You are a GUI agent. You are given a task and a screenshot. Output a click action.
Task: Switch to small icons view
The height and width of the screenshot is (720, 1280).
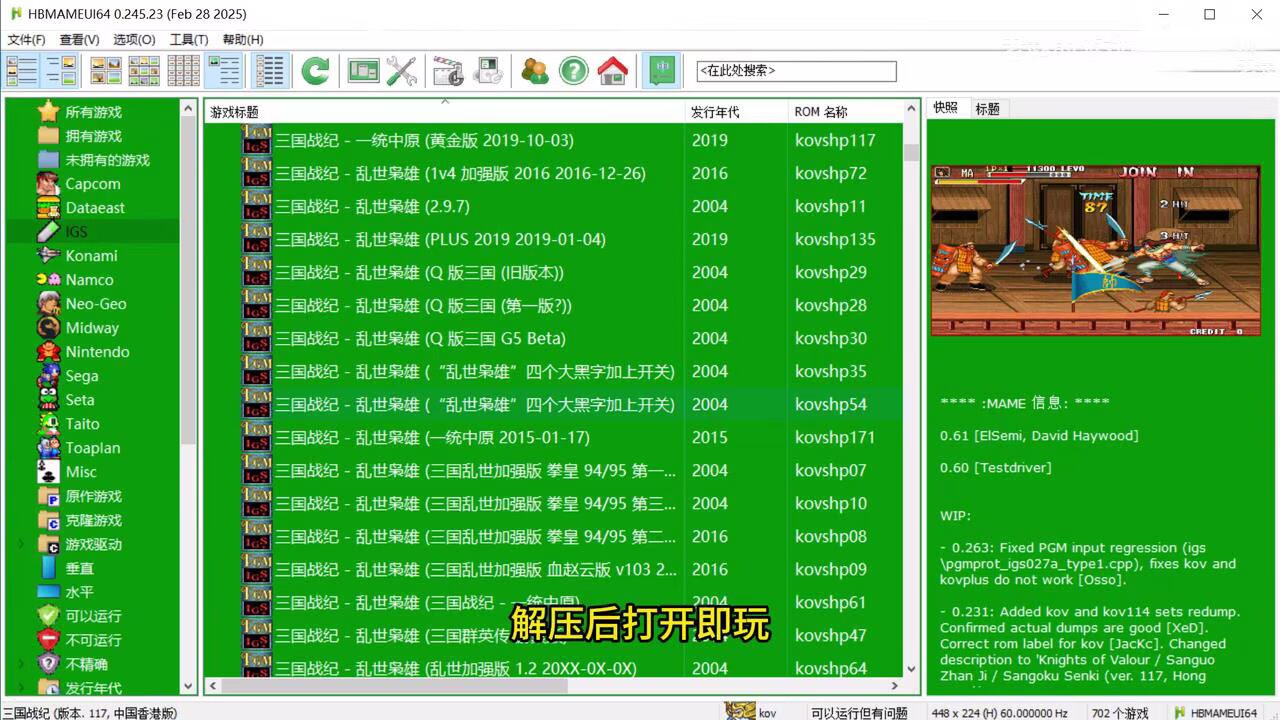point(144,71)
